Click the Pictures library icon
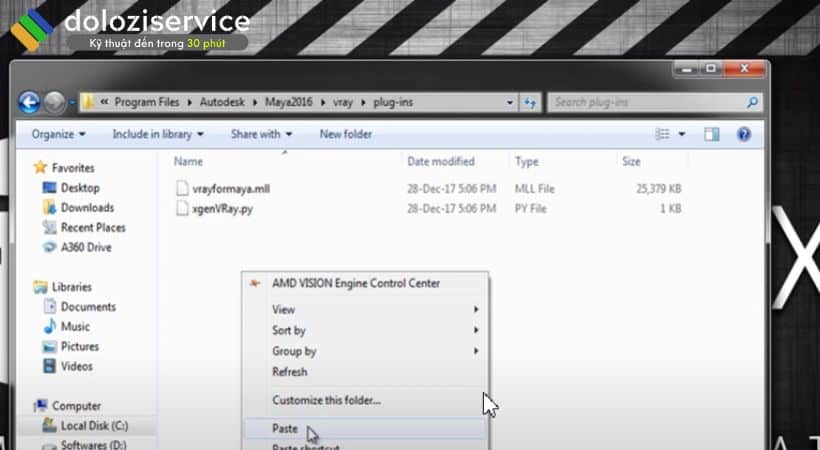The height and width of the screenshot is (450, 820). click(50, 346)
